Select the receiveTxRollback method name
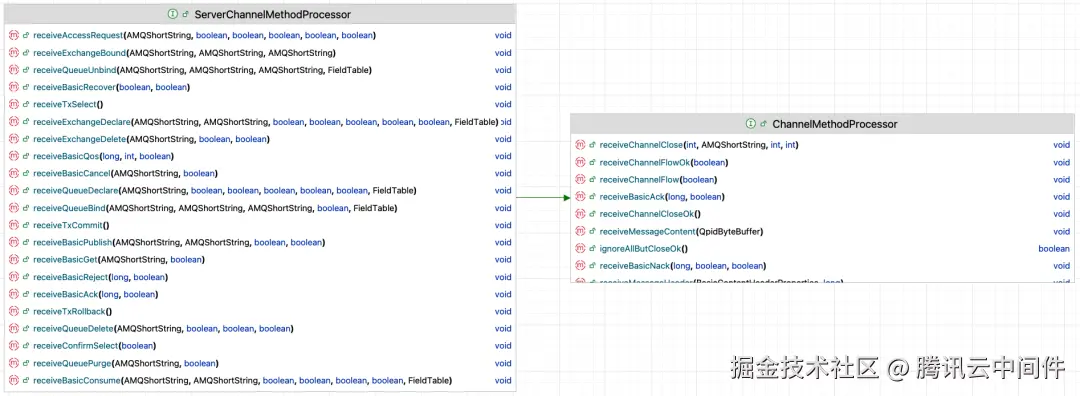Image resolution: width=1080 pixels, height=396 pixels. (69, 311)
